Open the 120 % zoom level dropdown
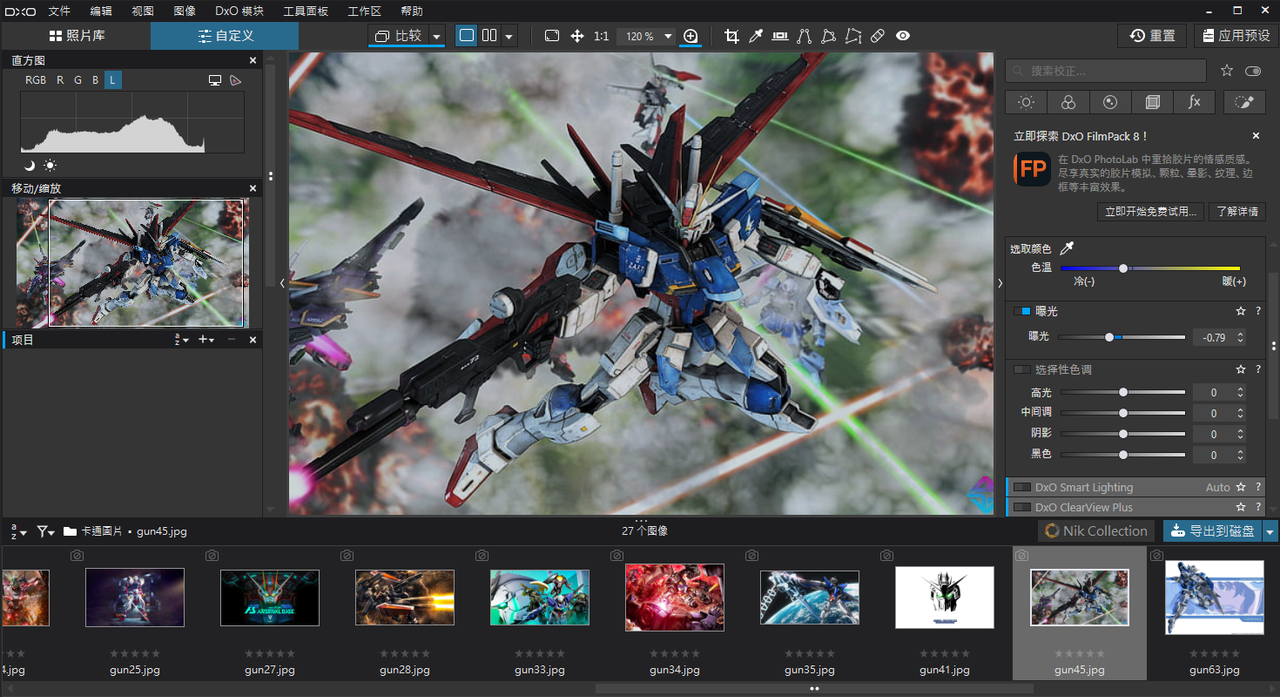Screen dimensions: 1280x697 668,36
